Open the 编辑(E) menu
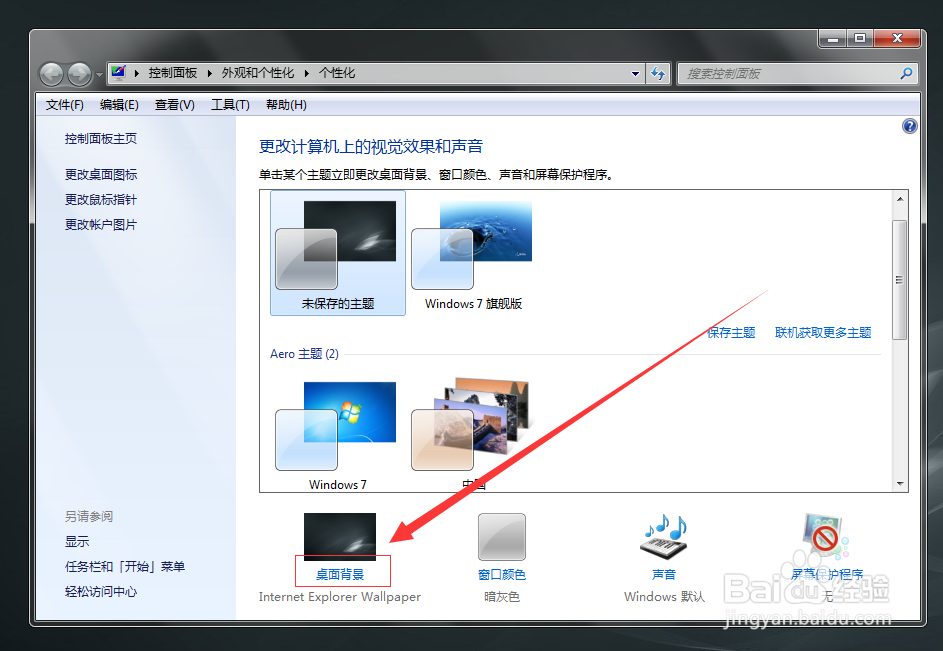This screenshot has width=943, height=651. coord(119,105)
